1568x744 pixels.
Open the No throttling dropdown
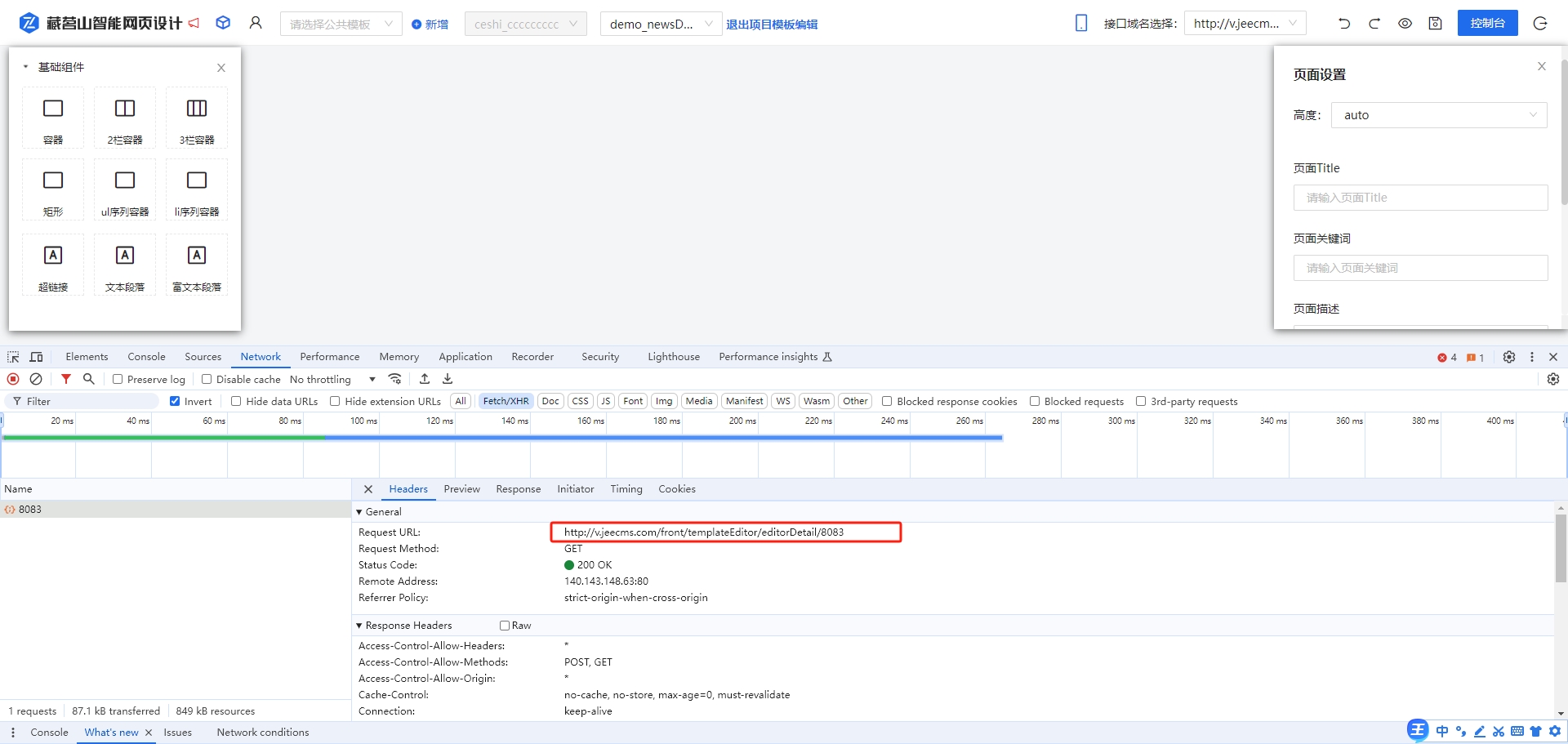point(332,379)
